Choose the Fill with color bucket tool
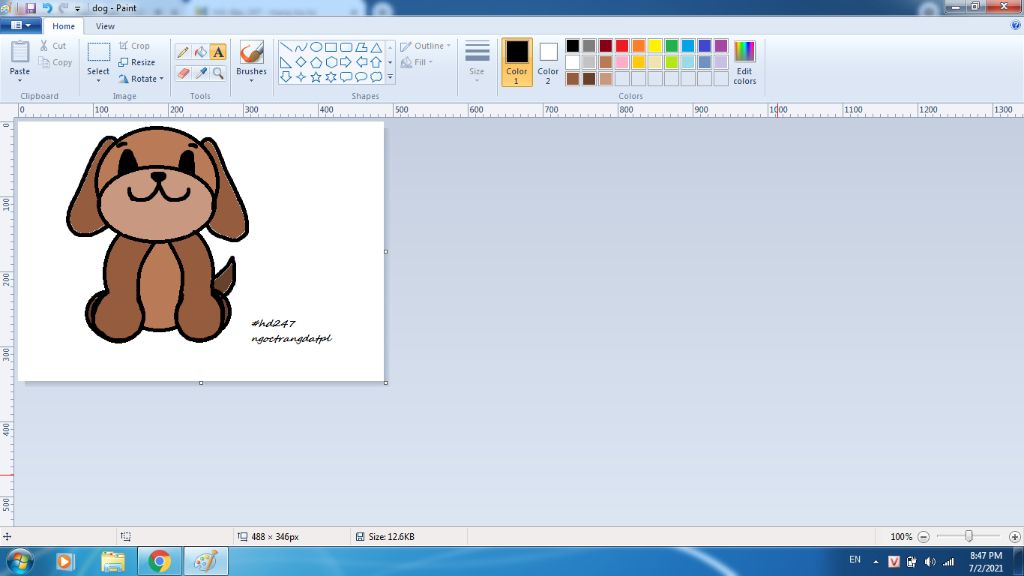The height and width of the screenshot is (576, 1024). pos(200,52)
